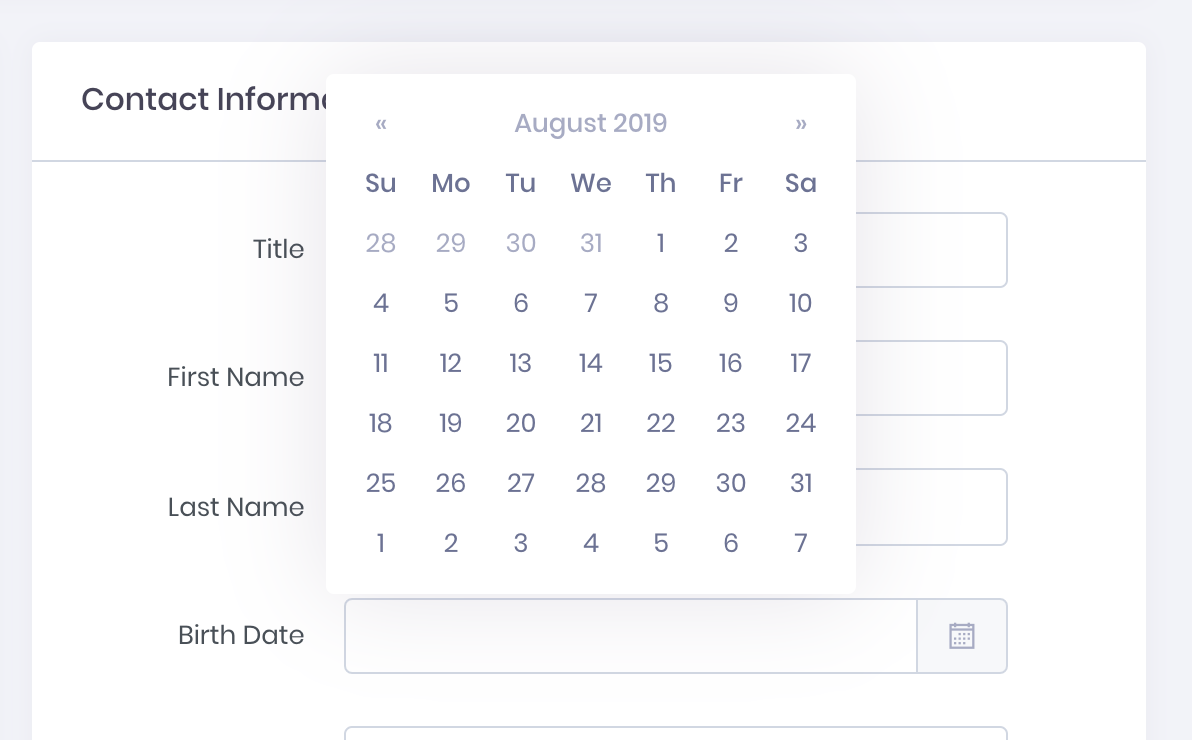Pick September 7 in last row
The image size is (1192, 740).
[x=800, y=543]
